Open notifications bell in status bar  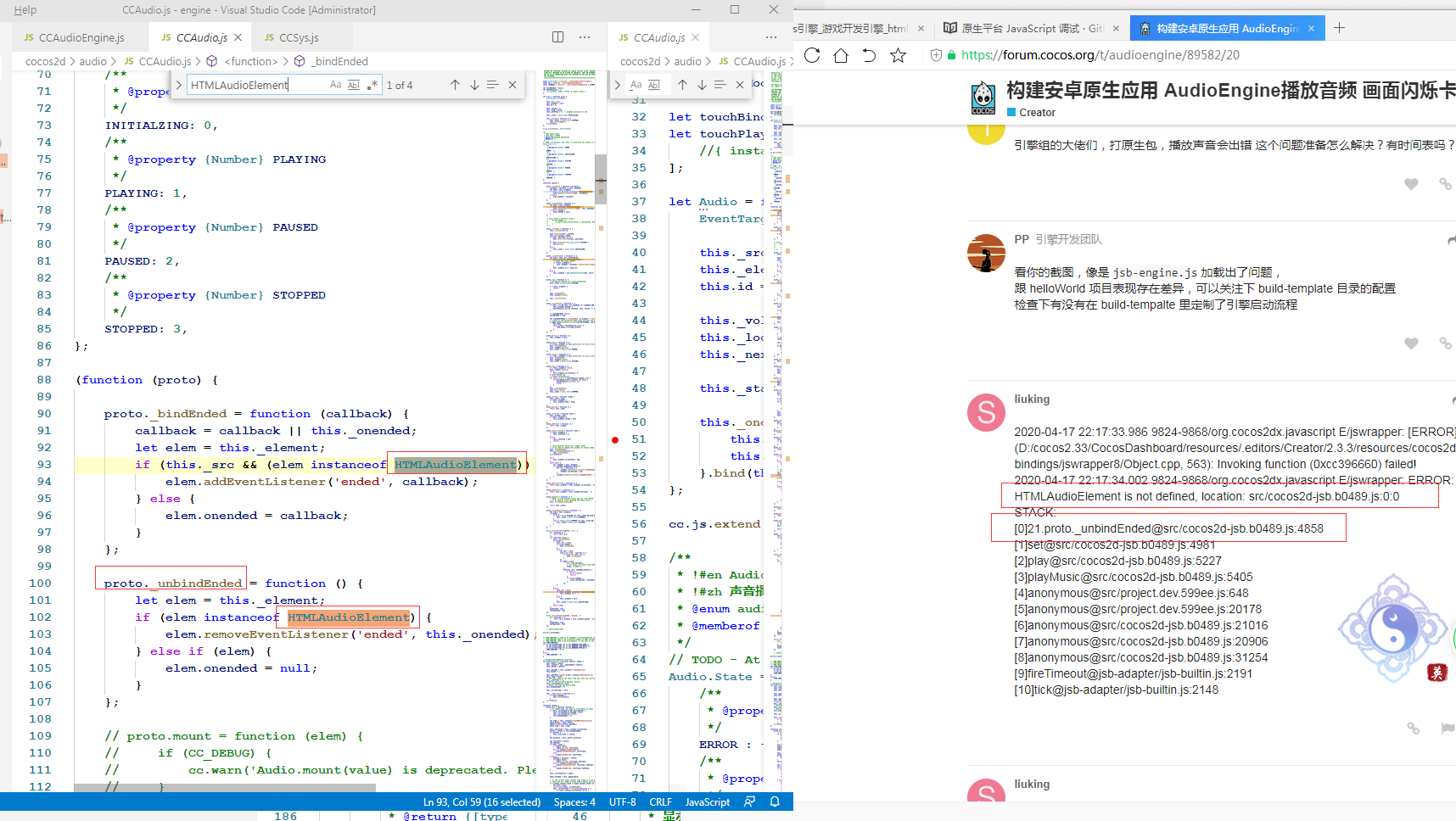pyautogui.click(x=775, y=801)
